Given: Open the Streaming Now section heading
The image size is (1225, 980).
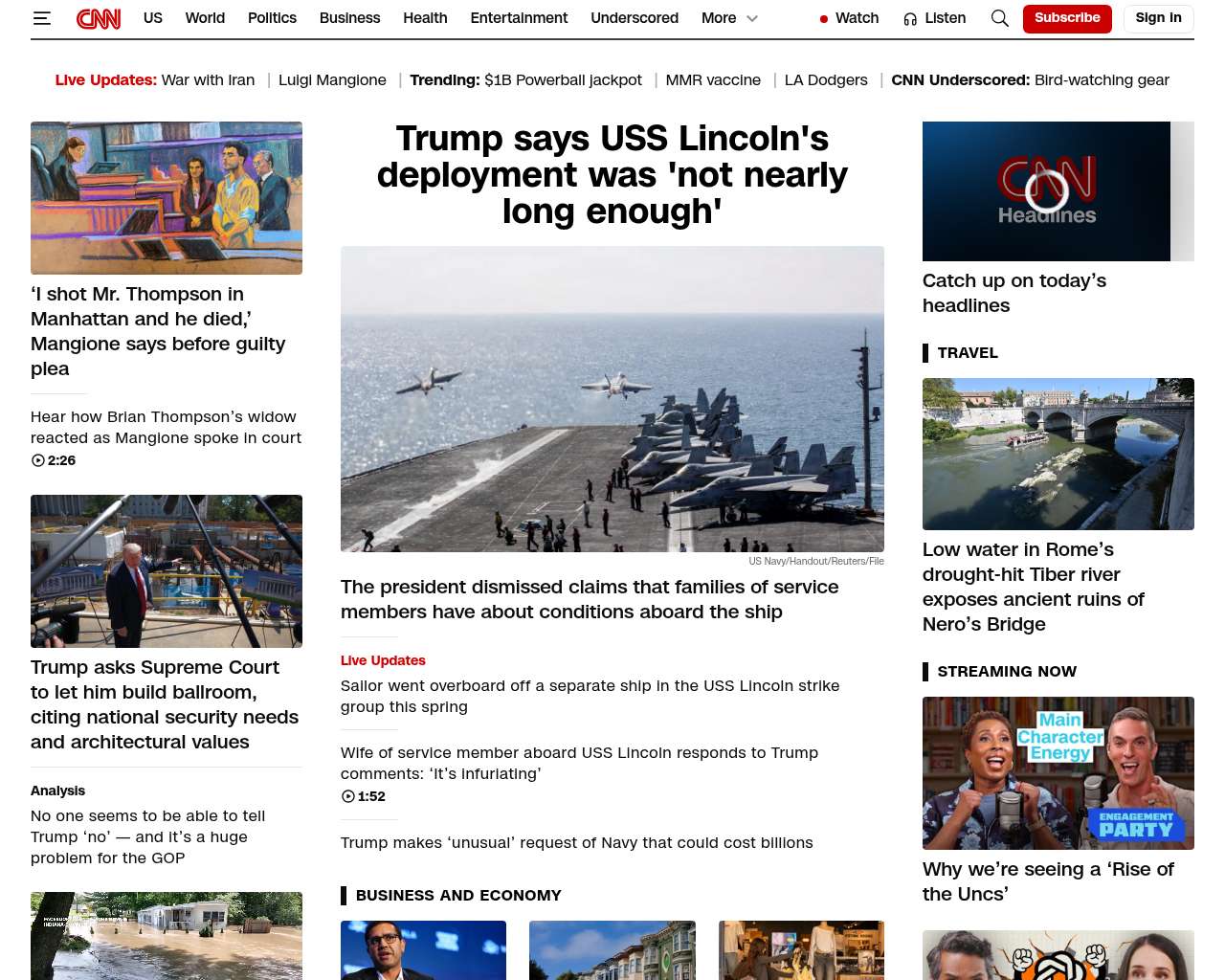Looking at the screenshot, I should [1007, 672].
